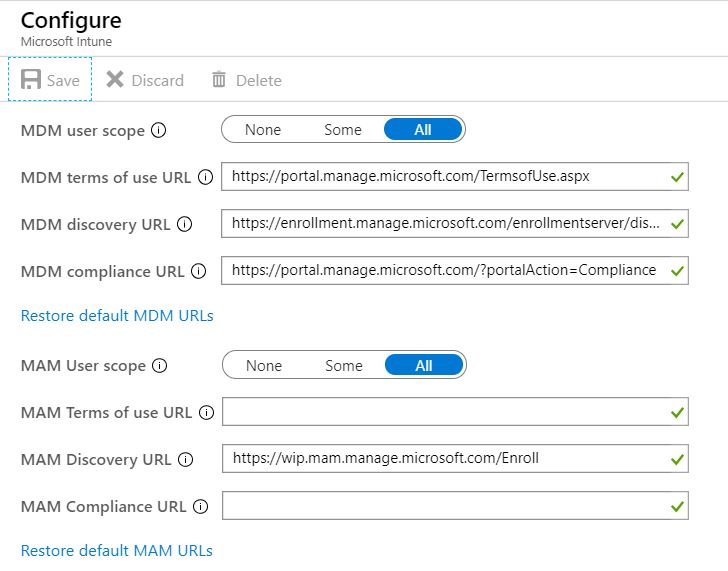Click the Configure page heading
Screen dimensions: 728x571
(71, 20)
